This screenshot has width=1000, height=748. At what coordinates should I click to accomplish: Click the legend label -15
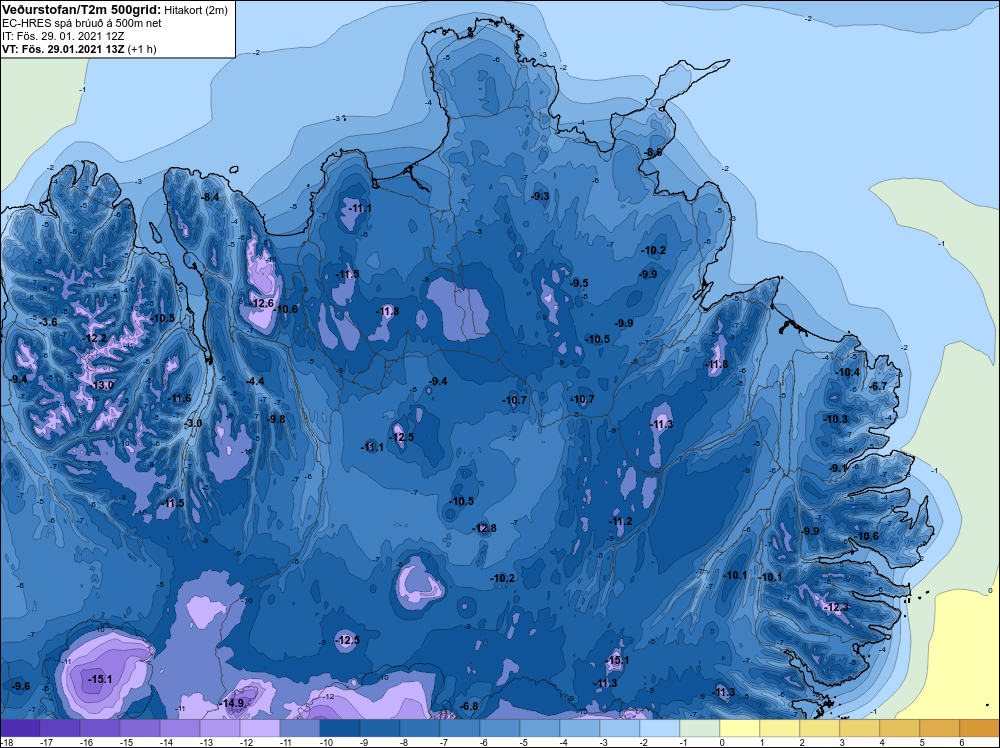pyautogui.click(x=126, y=742)
